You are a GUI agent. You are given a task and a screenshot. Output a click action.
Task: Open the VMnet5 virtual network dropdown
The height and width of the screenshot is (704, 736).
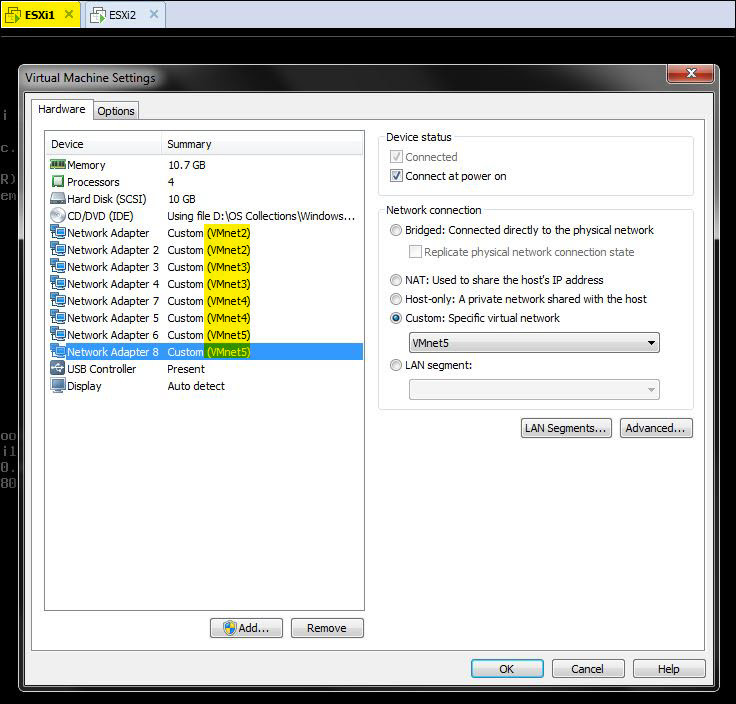pos(534,343)
